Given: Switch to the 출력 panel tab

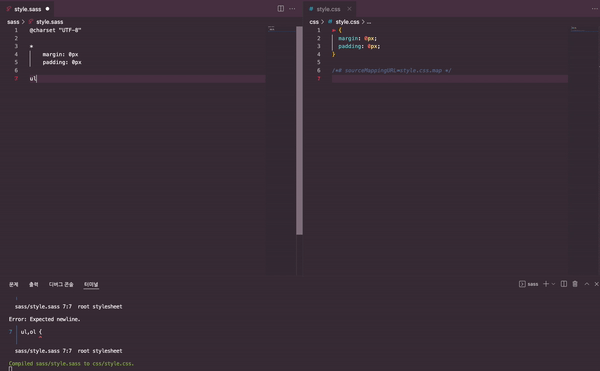Looking at the screenshot, I should pos(33,284).
